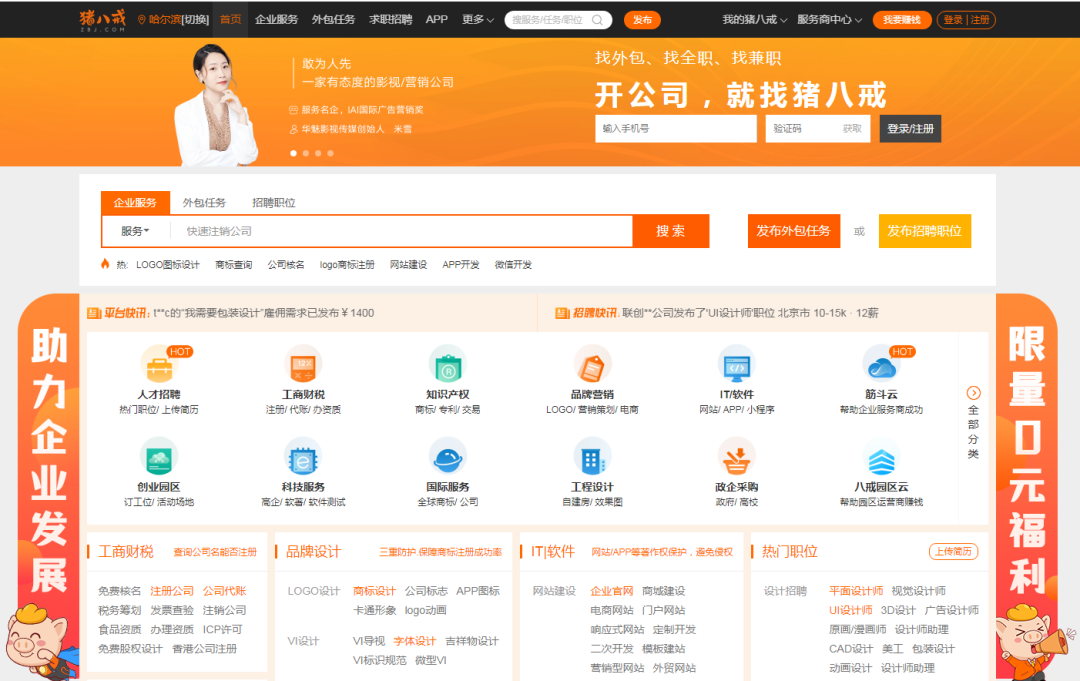Expand the 我的猪八戒 menu
The height and width of the screenshot is (681, 1080).
coord(754,20)
